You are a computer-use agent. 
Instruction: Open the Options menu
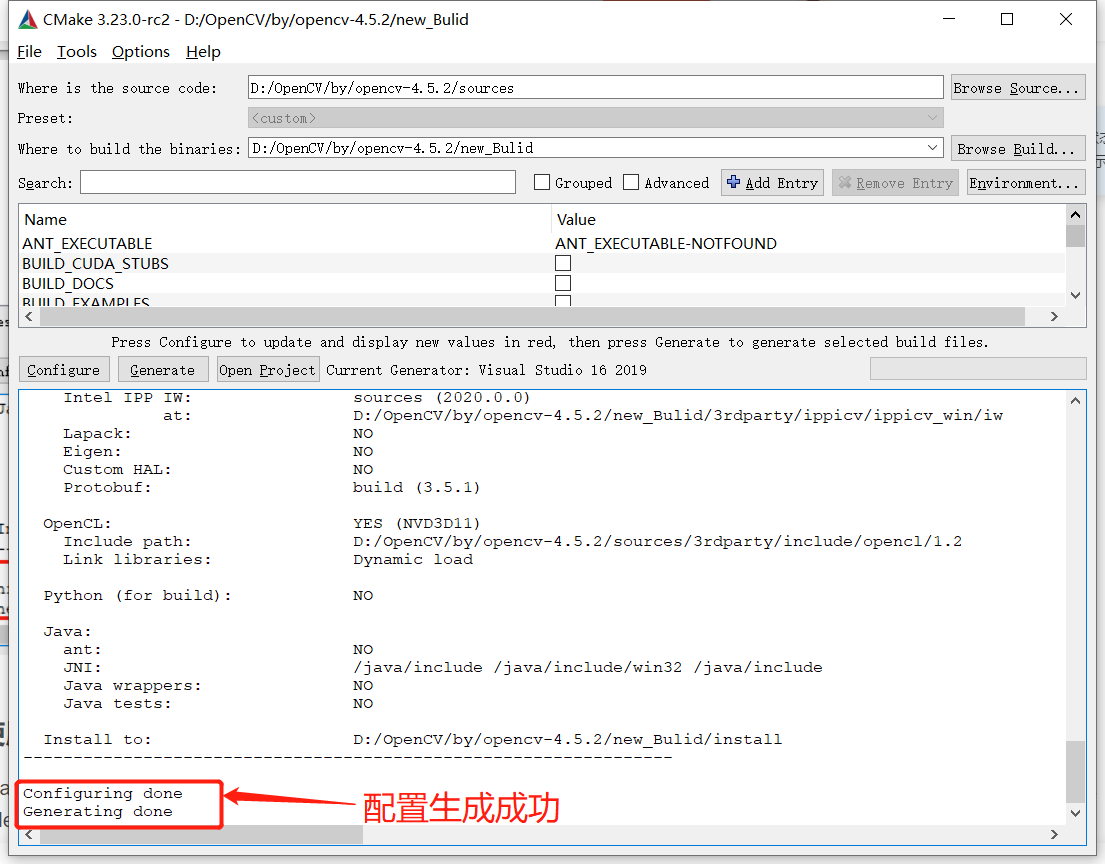[140, 51]
